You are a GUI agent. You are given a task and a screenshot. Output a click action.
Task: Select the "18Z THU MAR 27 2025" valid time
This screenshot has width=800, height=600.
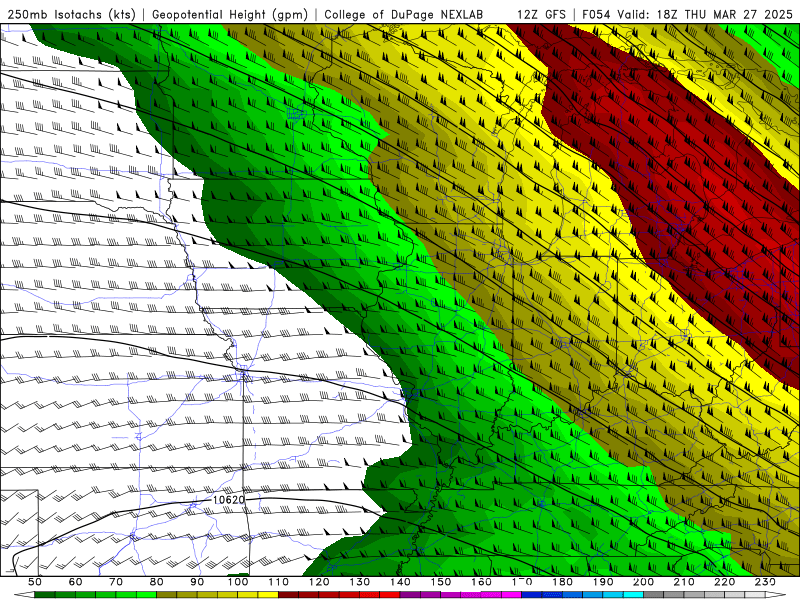(x=724, y=14)
